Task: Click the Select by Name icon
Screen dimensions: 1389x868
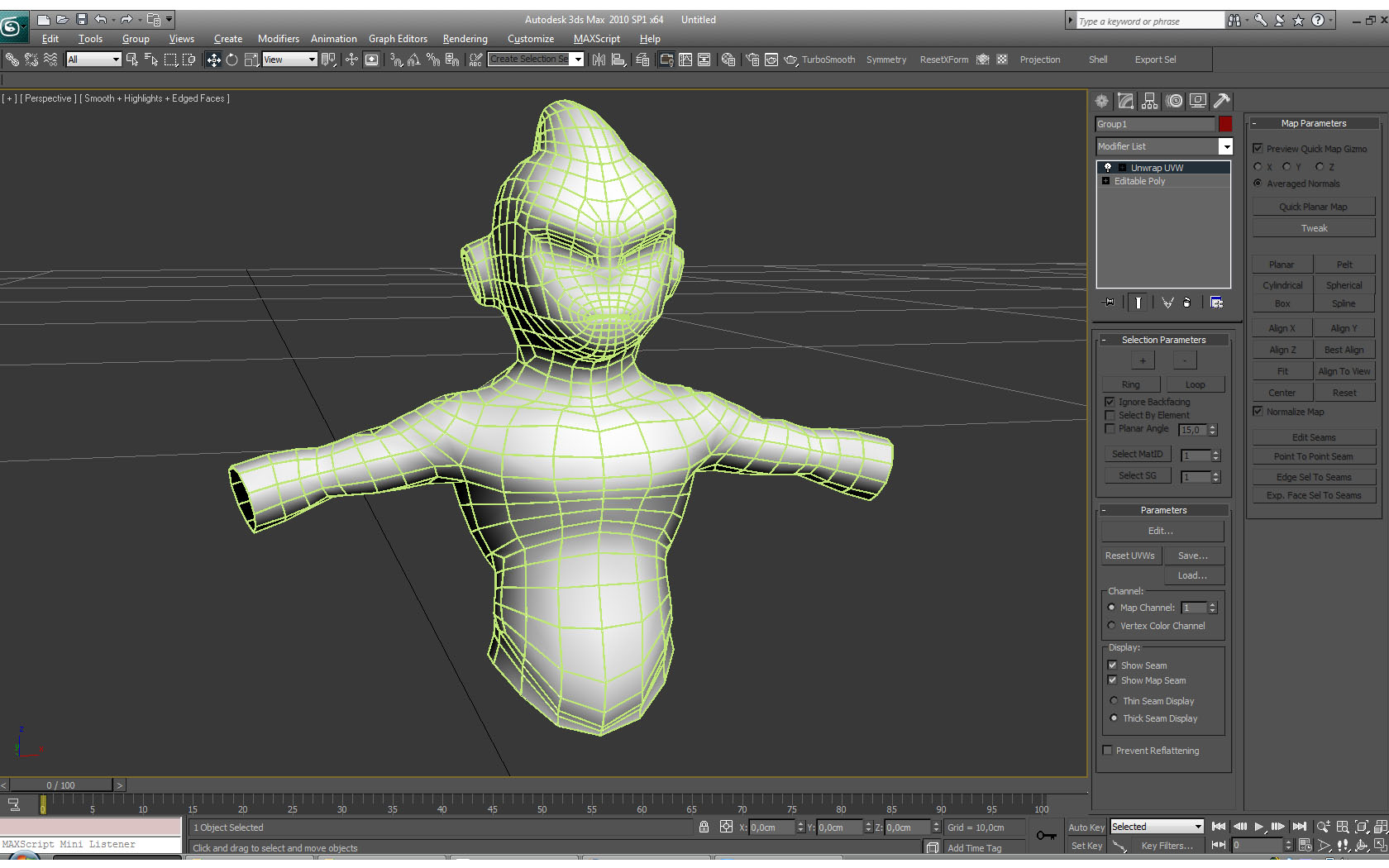Action: 150,60
